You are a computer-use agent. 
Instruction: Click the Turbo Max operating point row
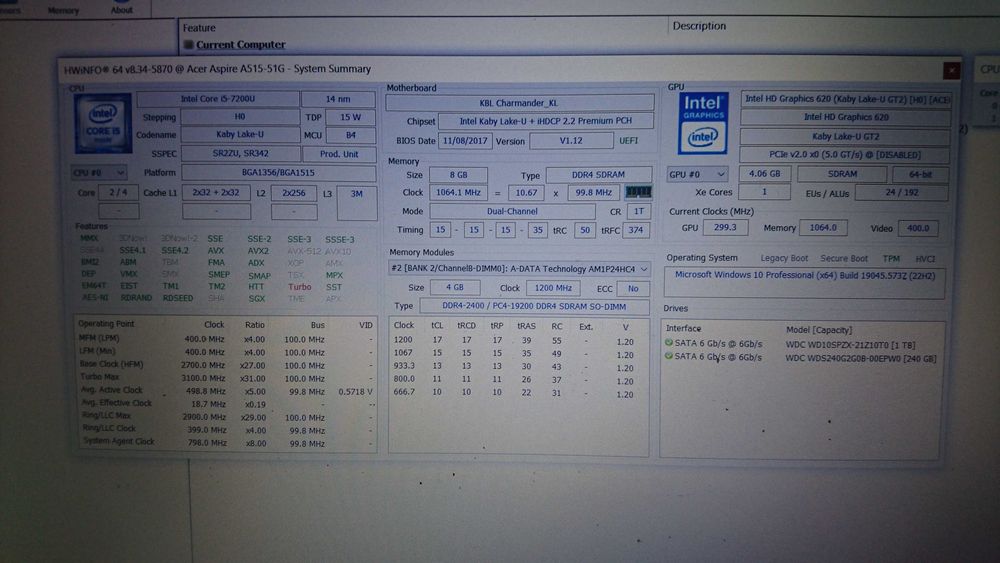pyautogui.click(x=226, y=378)
